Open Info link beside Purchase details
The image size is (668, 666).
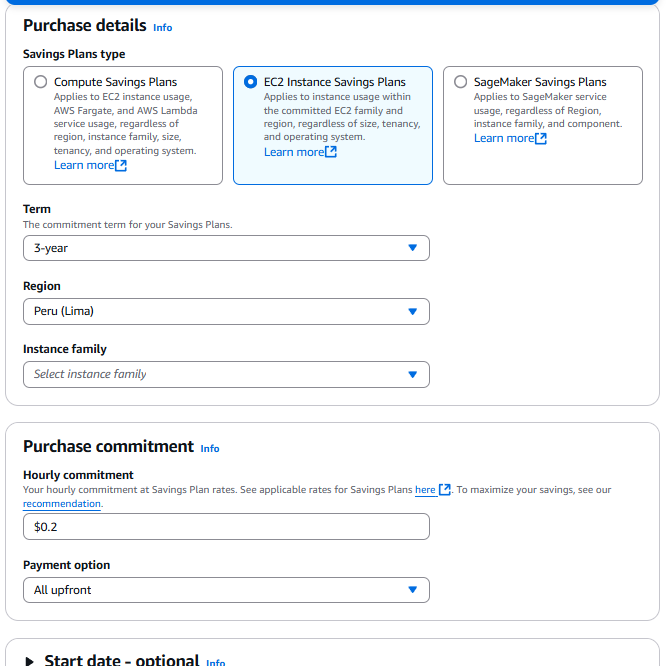pyautogui.click(x=163, y=28)
